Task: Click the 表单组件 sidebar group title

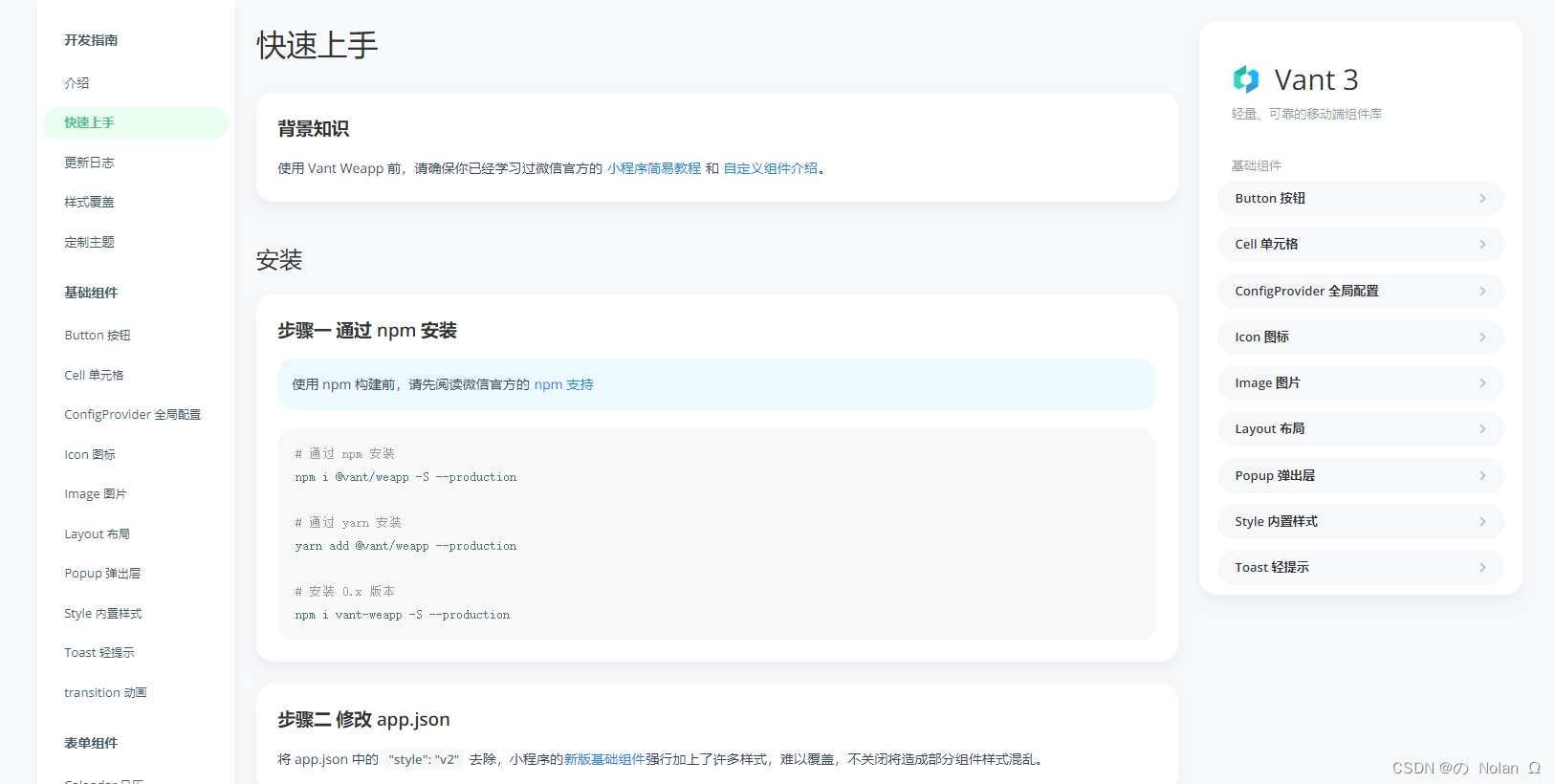Action: [x=91, y=743]
